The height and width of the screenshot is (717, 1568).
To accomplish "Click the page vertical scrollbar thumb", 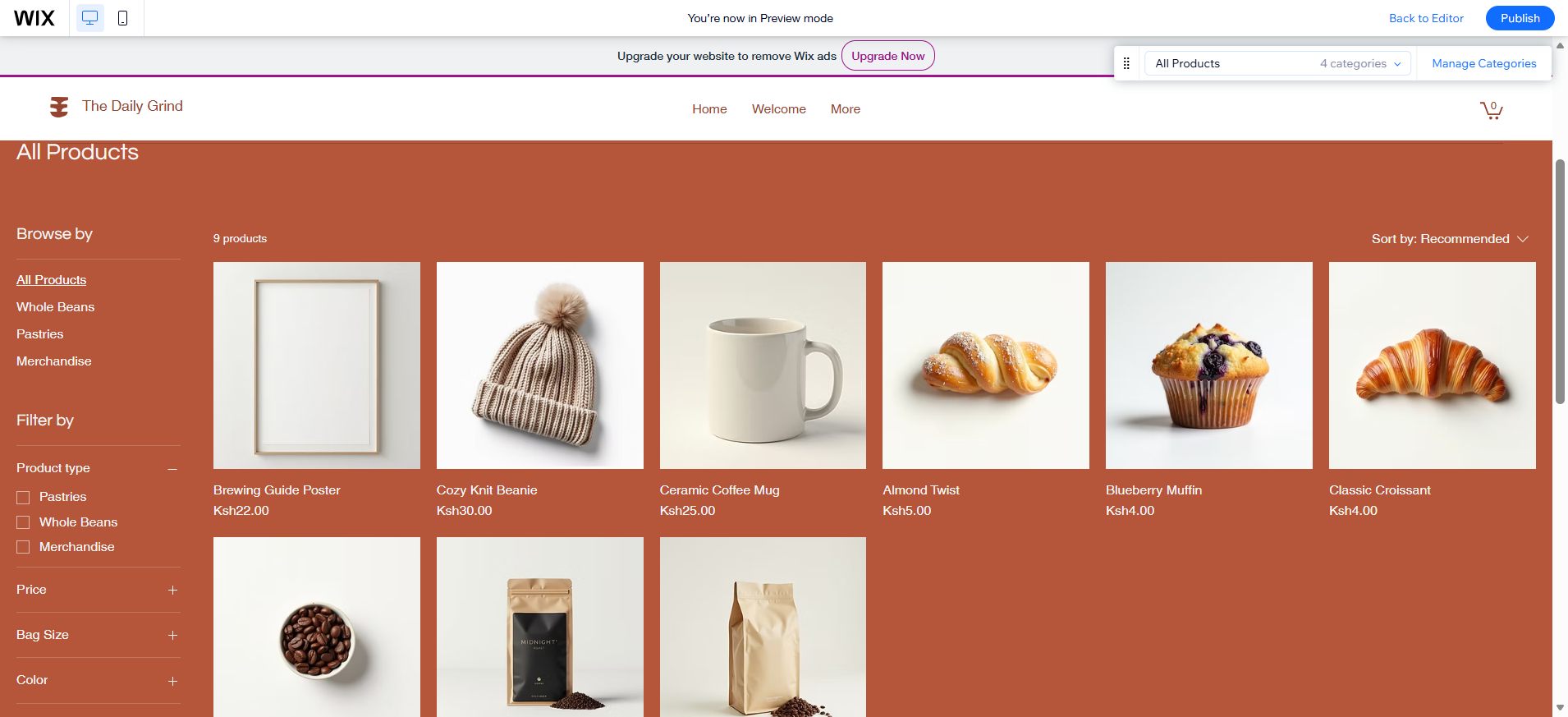I will coord(1560,281).
